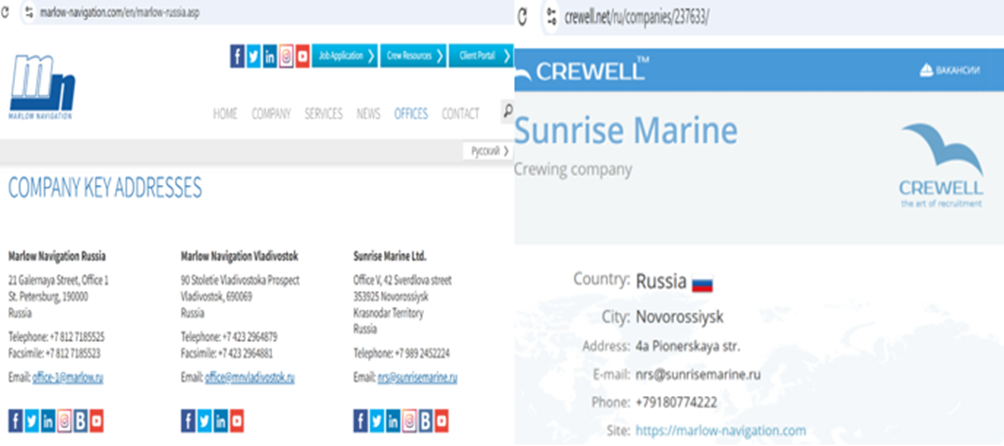Open the COMPANY menu item
Viewport: 1004px width, 446px height.
[x=271, y=114]
